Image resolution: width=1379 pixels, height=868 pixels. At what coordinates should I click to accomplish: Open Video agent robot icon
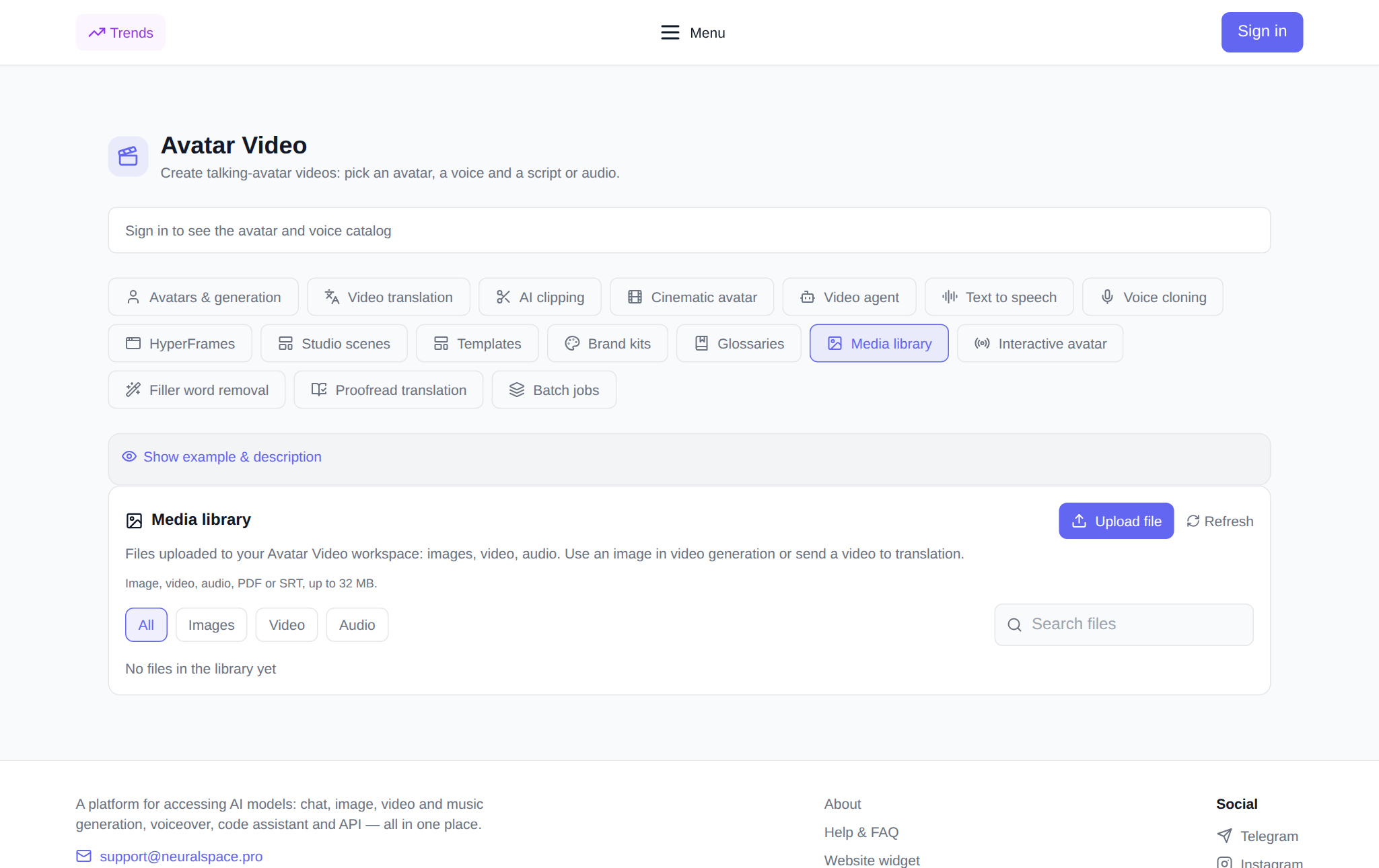click(x=808, y=297)
